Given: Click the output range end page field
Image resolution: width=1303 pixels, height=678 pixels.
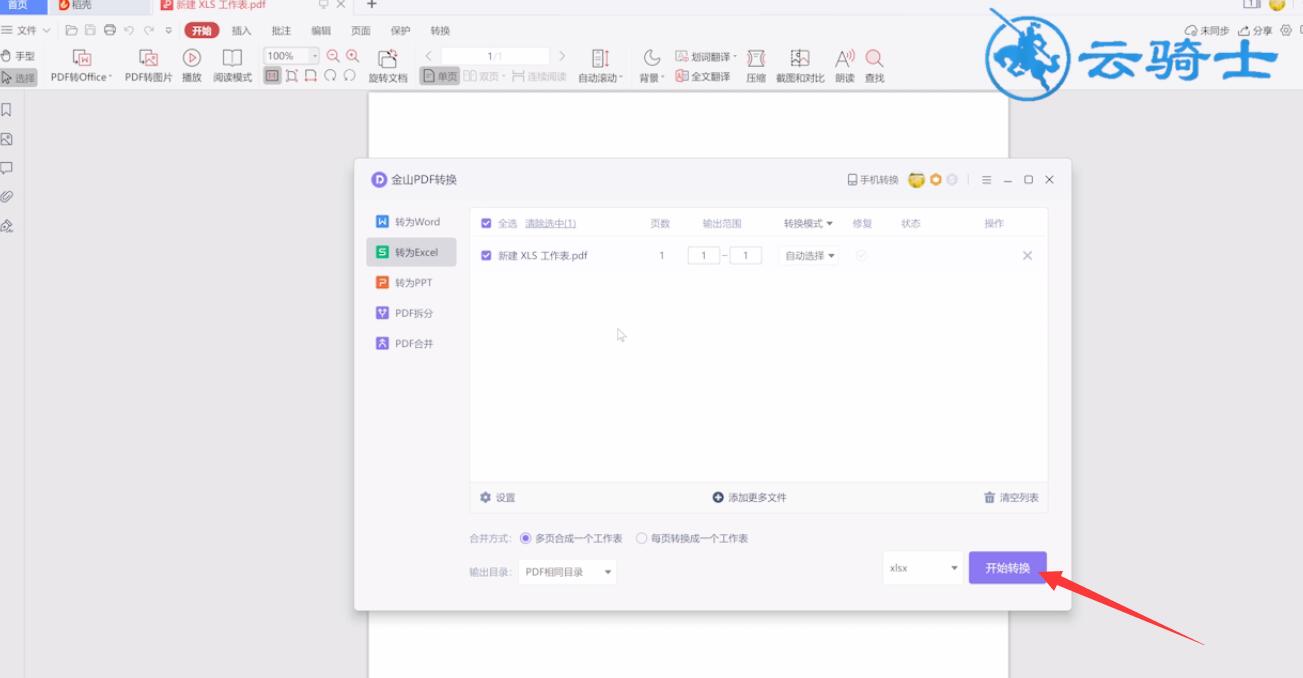Looking at the screenshot, I should (x=746, y=256).
